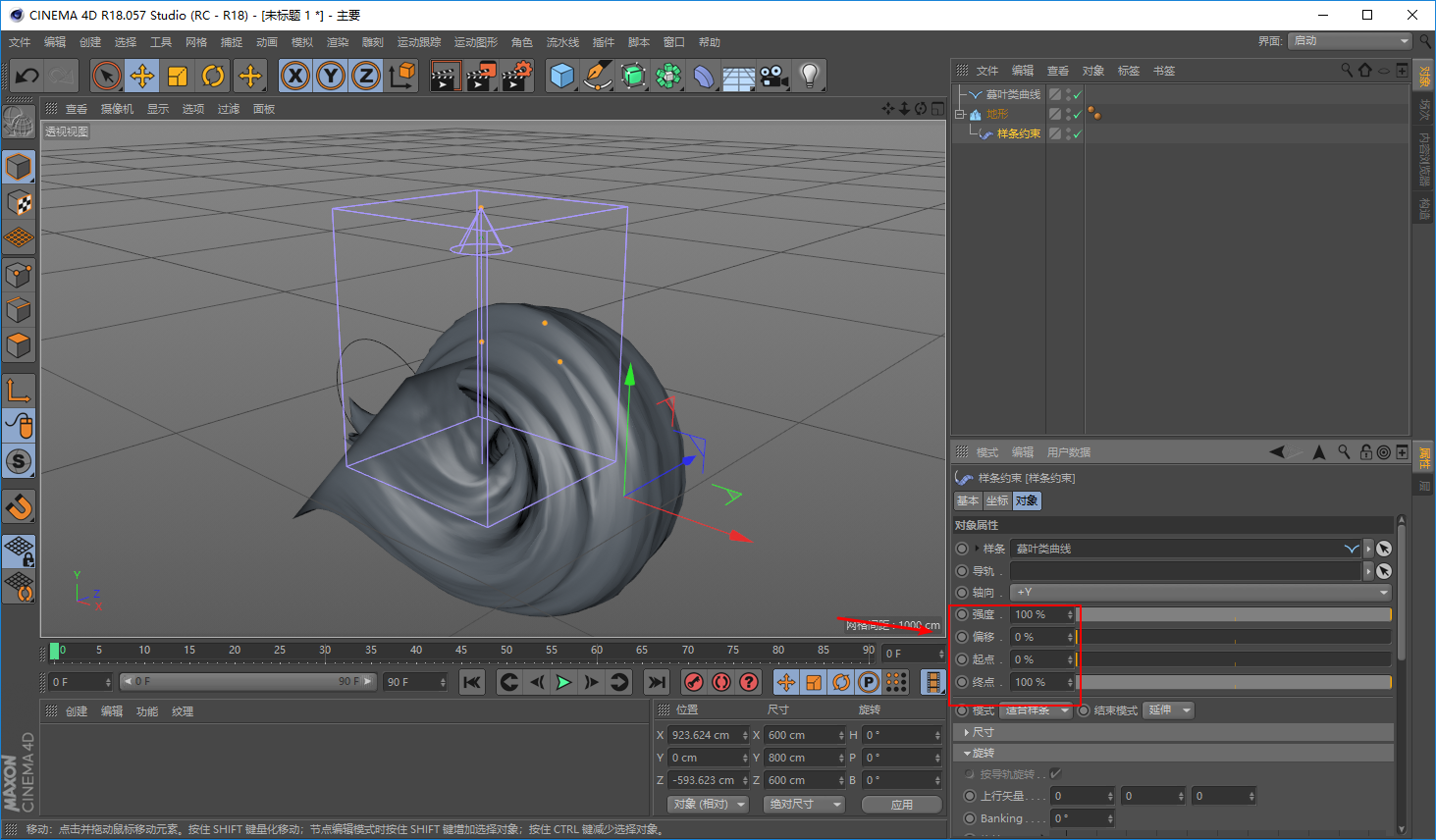
Task: Go to end of animation
Action: pos(657,682)
